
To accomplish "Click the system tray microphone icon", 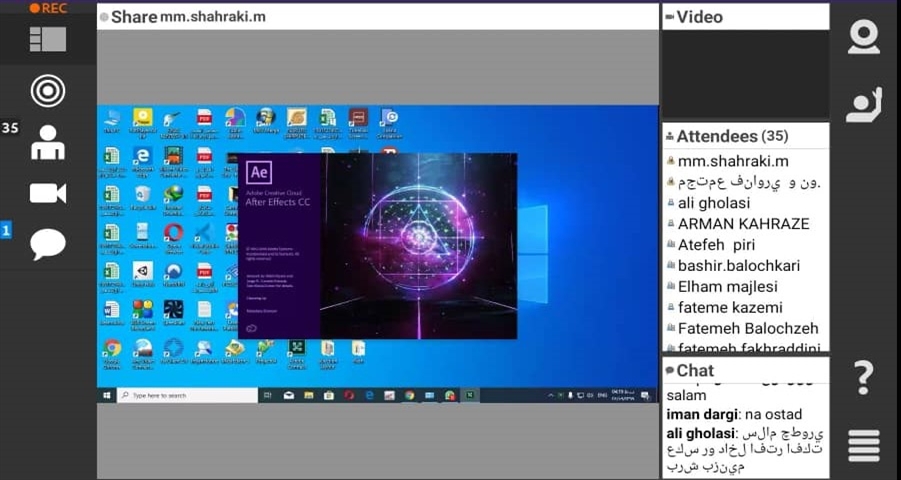I will pyautogui.click(x=571, y=395).
